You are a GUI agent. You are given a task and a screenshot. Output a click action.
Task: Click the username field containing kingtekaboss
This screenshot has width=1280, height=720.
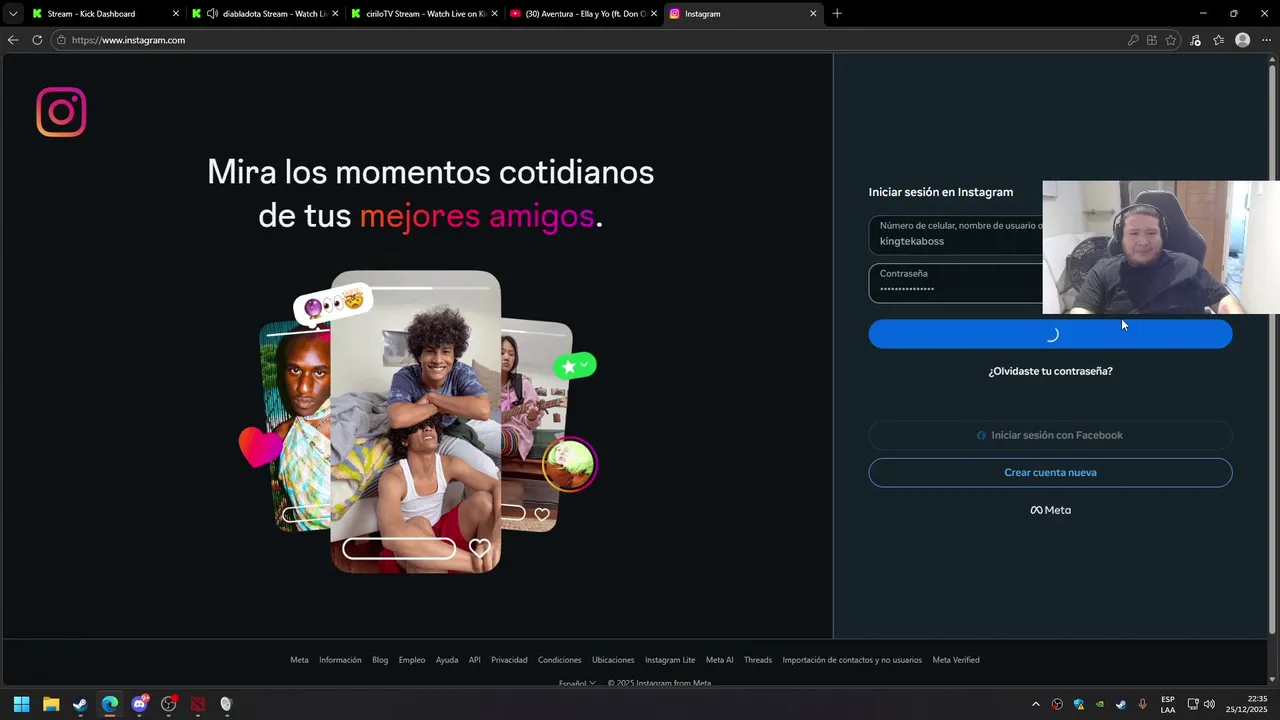(x=955, y=234)
